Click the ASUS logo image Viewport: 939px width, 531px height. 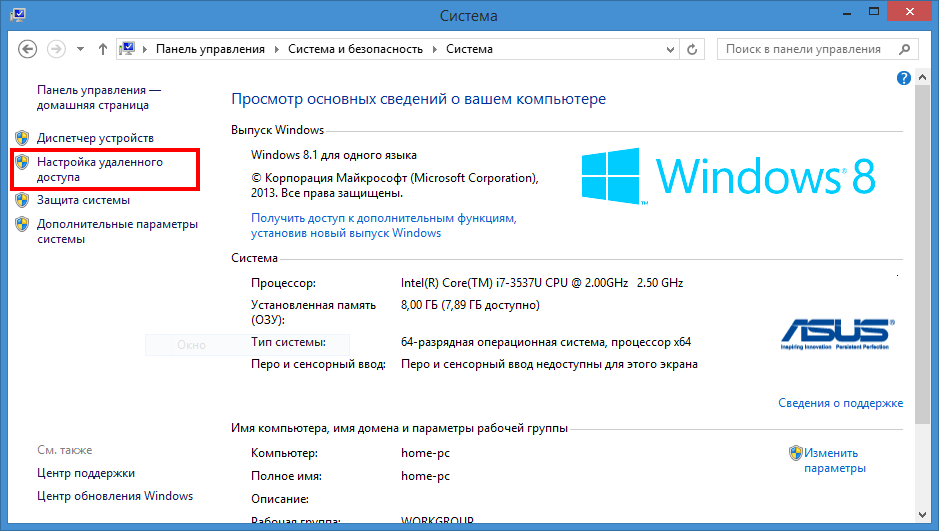[x=838, y=334]
